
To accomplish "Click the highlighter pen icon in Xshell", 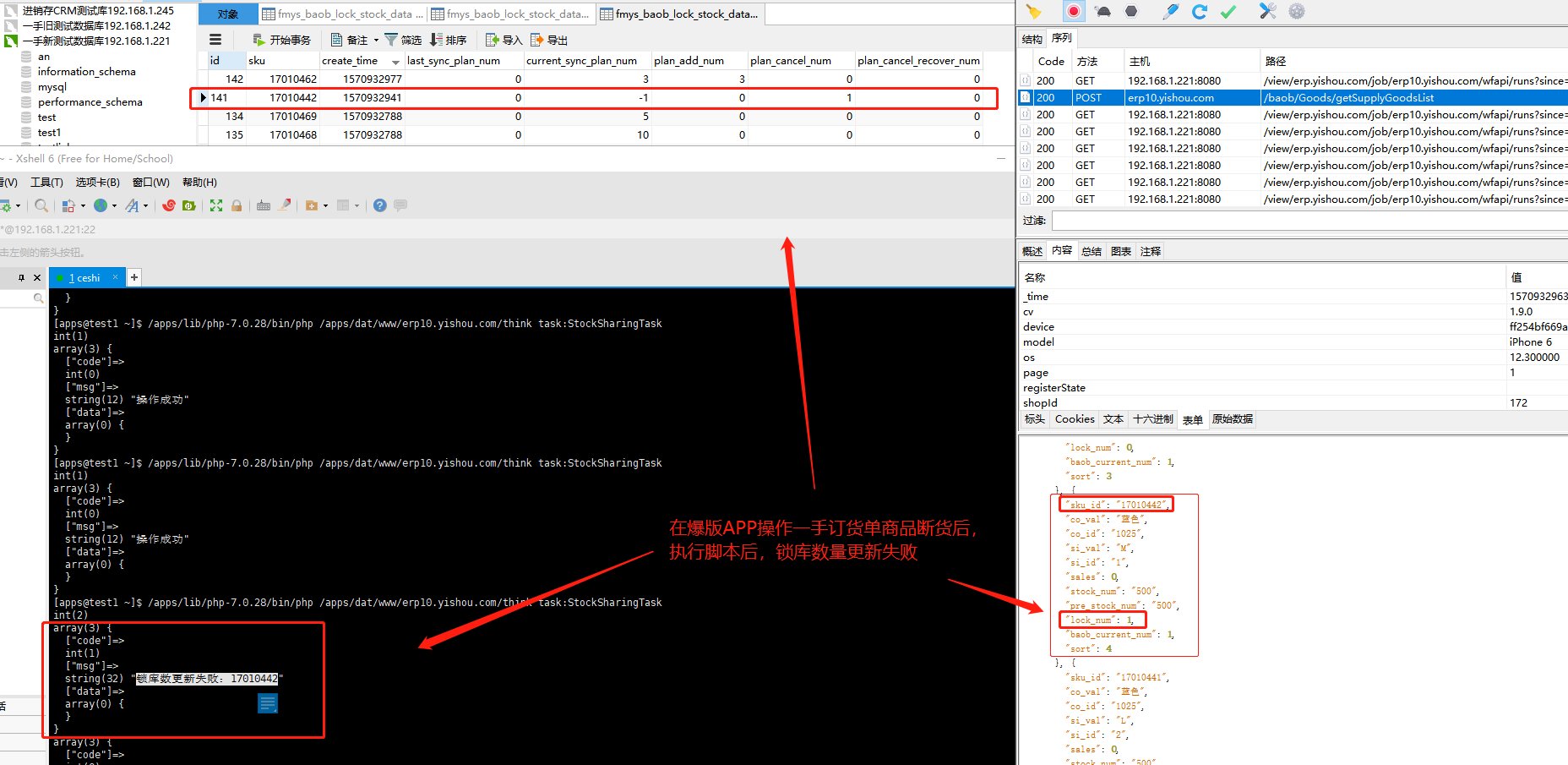I will pos(285,205).
